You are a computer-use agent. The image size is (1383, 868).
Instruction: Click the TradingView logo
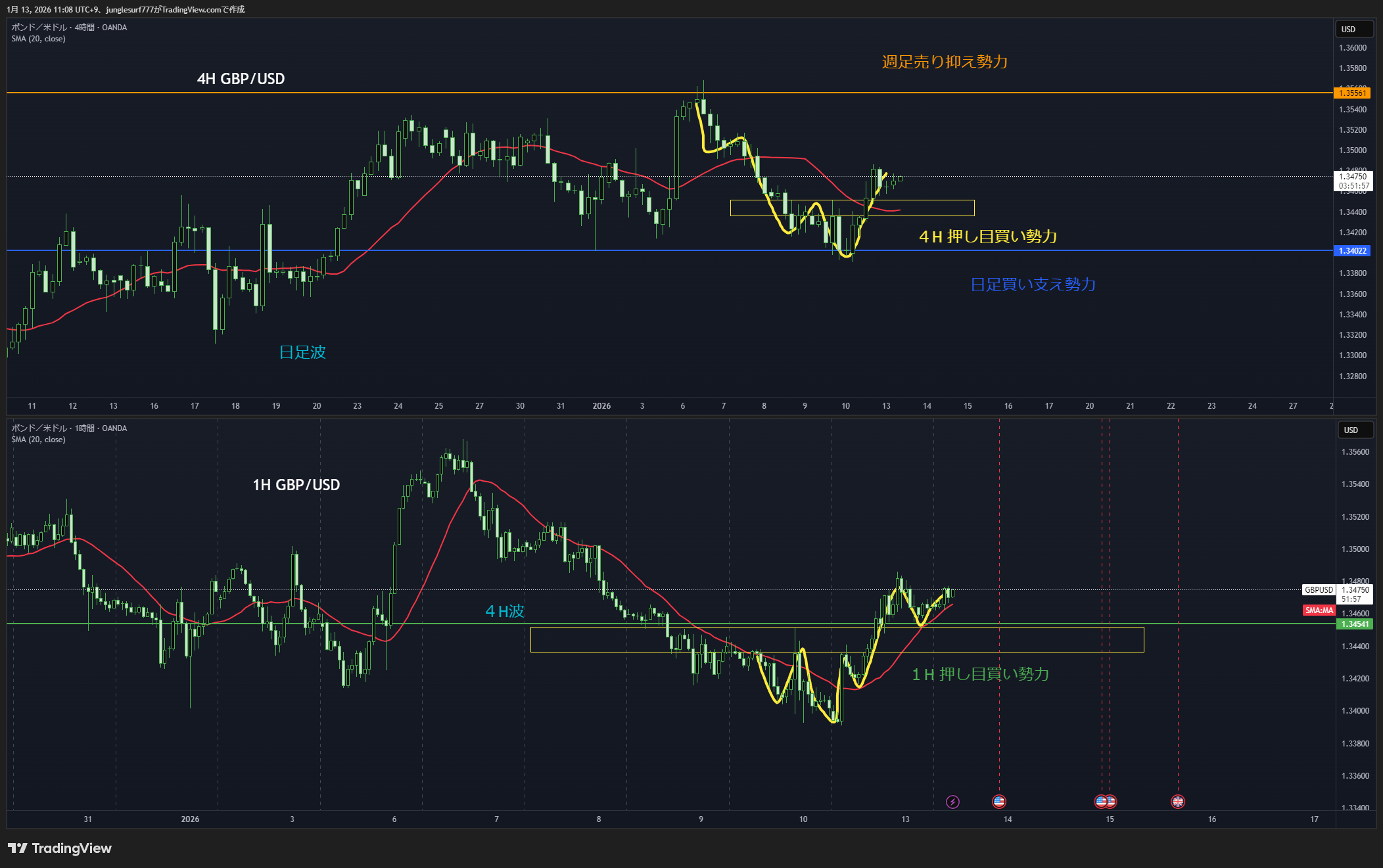pyautogui.click(x=60, y=848)
